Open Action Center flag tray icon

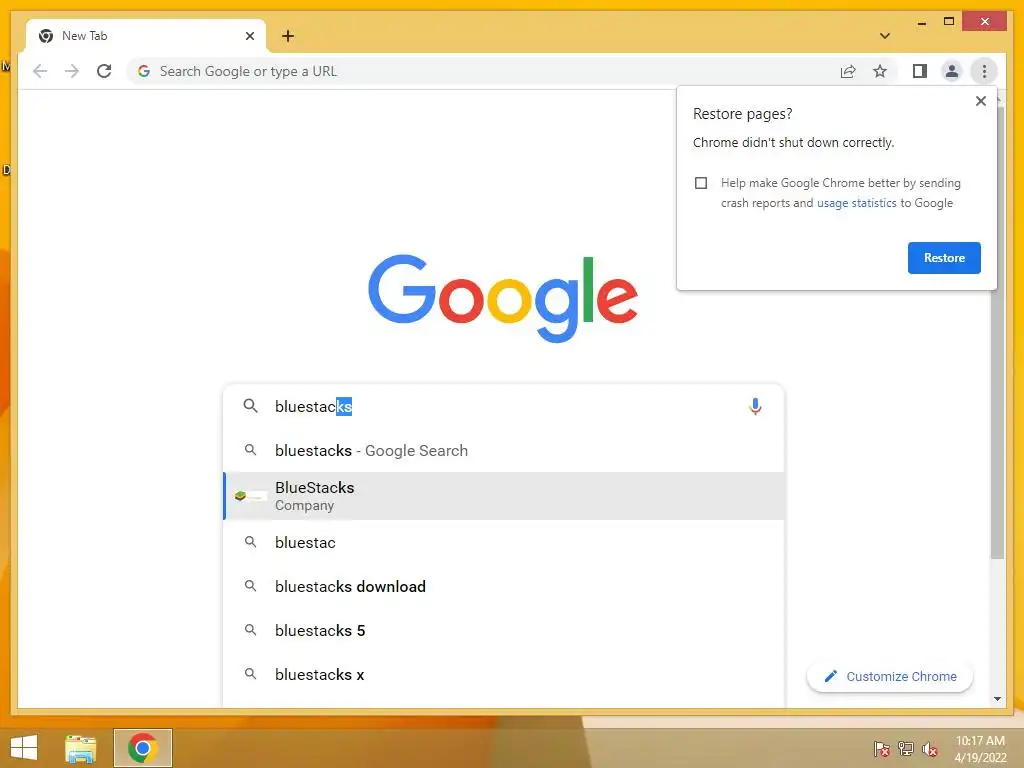coord(881,749)
